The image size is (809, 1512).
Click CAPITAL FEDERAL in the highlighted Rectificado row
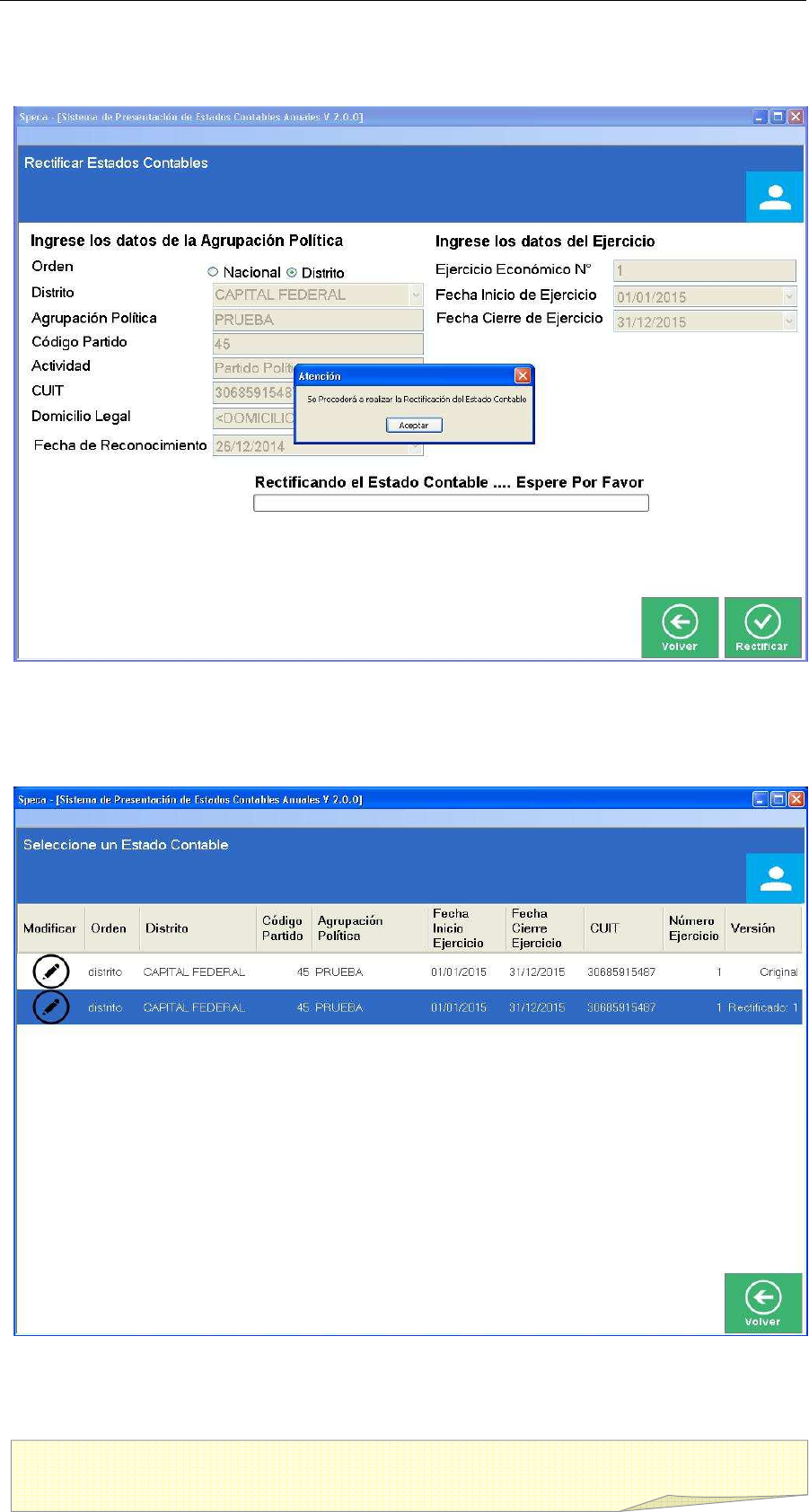194,1008
